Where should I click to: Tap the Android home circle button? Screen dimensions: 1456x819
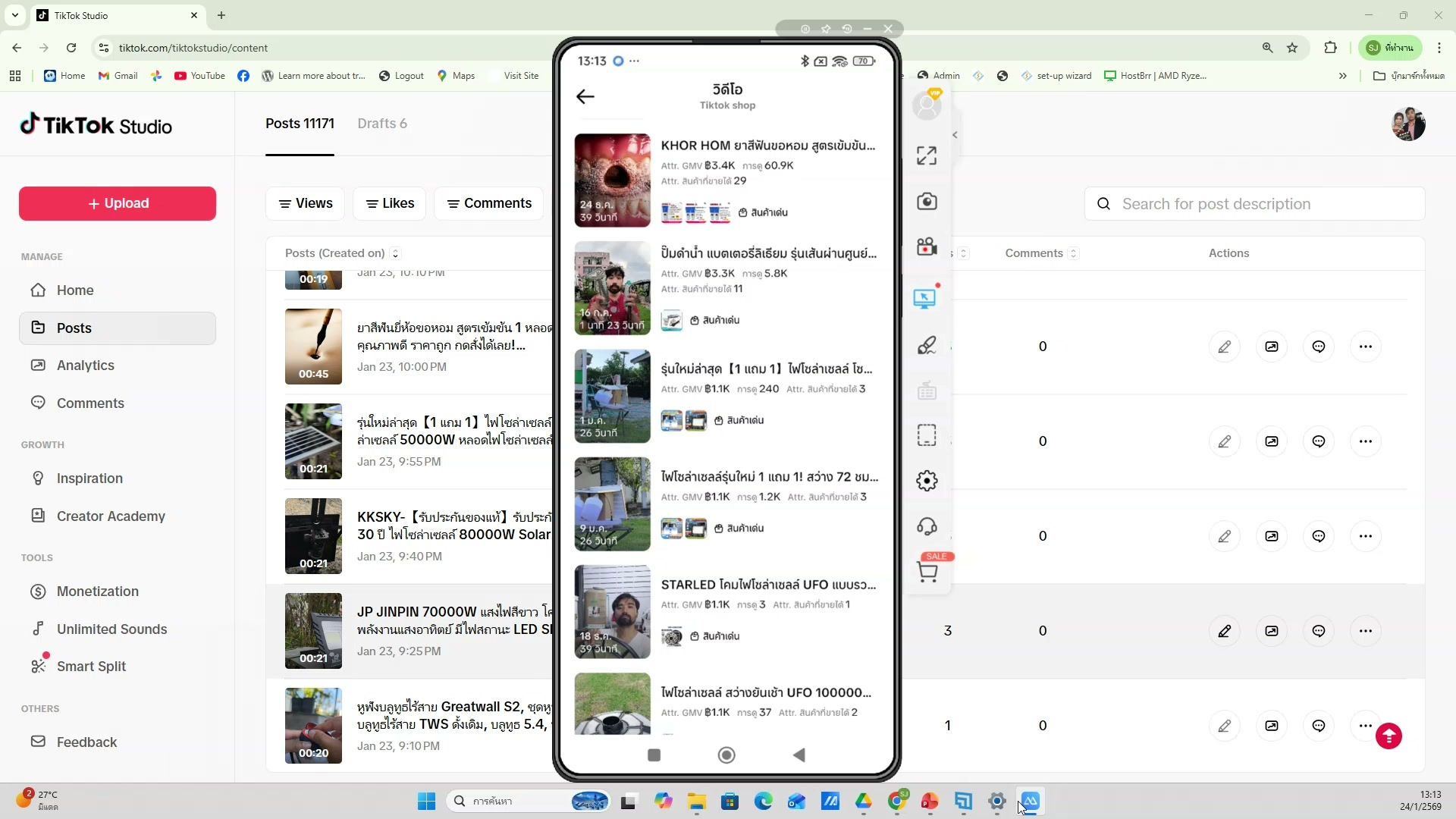tap(726, 755)
